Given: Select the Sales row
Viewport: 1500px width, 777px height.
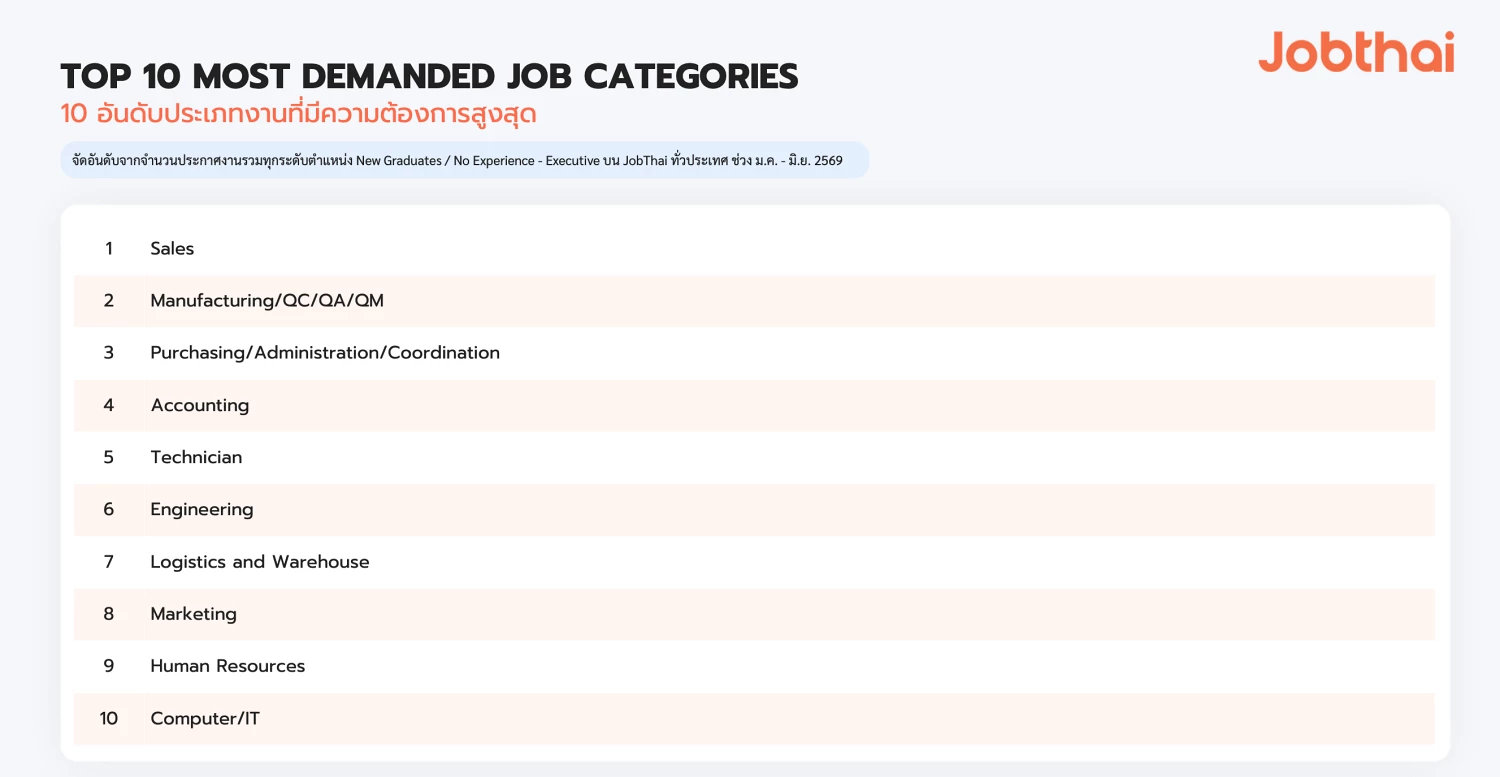Looking at the screenshot, I should click(x=754, y=248).
